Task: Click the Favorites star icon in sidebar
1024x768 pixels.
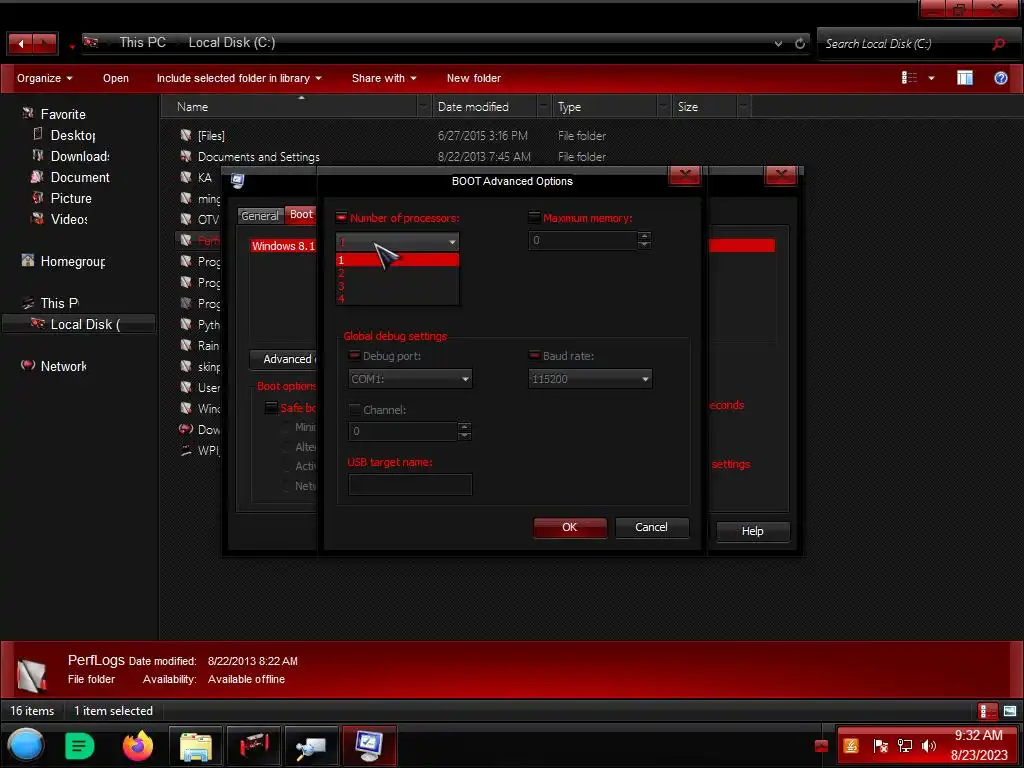Action: (x=27, y=114)
